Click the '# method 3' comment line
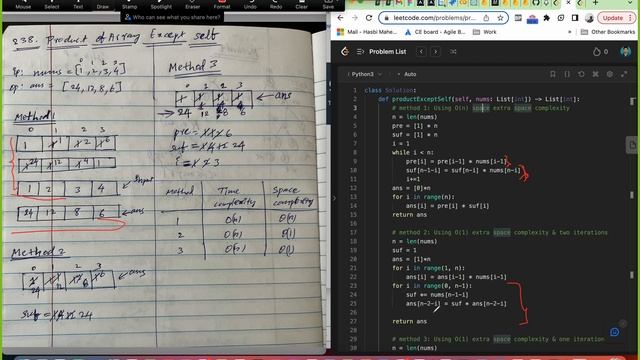 [x=498, y=339]
